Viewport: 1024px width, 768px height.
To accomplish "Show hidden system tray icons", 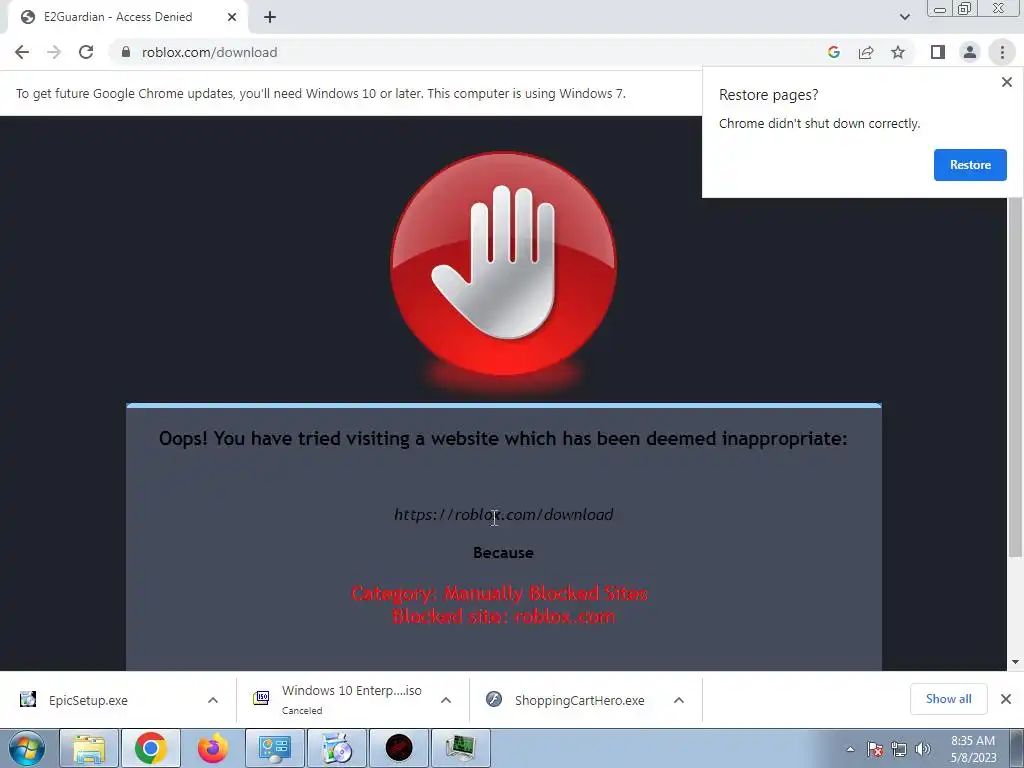I will 850,749.
